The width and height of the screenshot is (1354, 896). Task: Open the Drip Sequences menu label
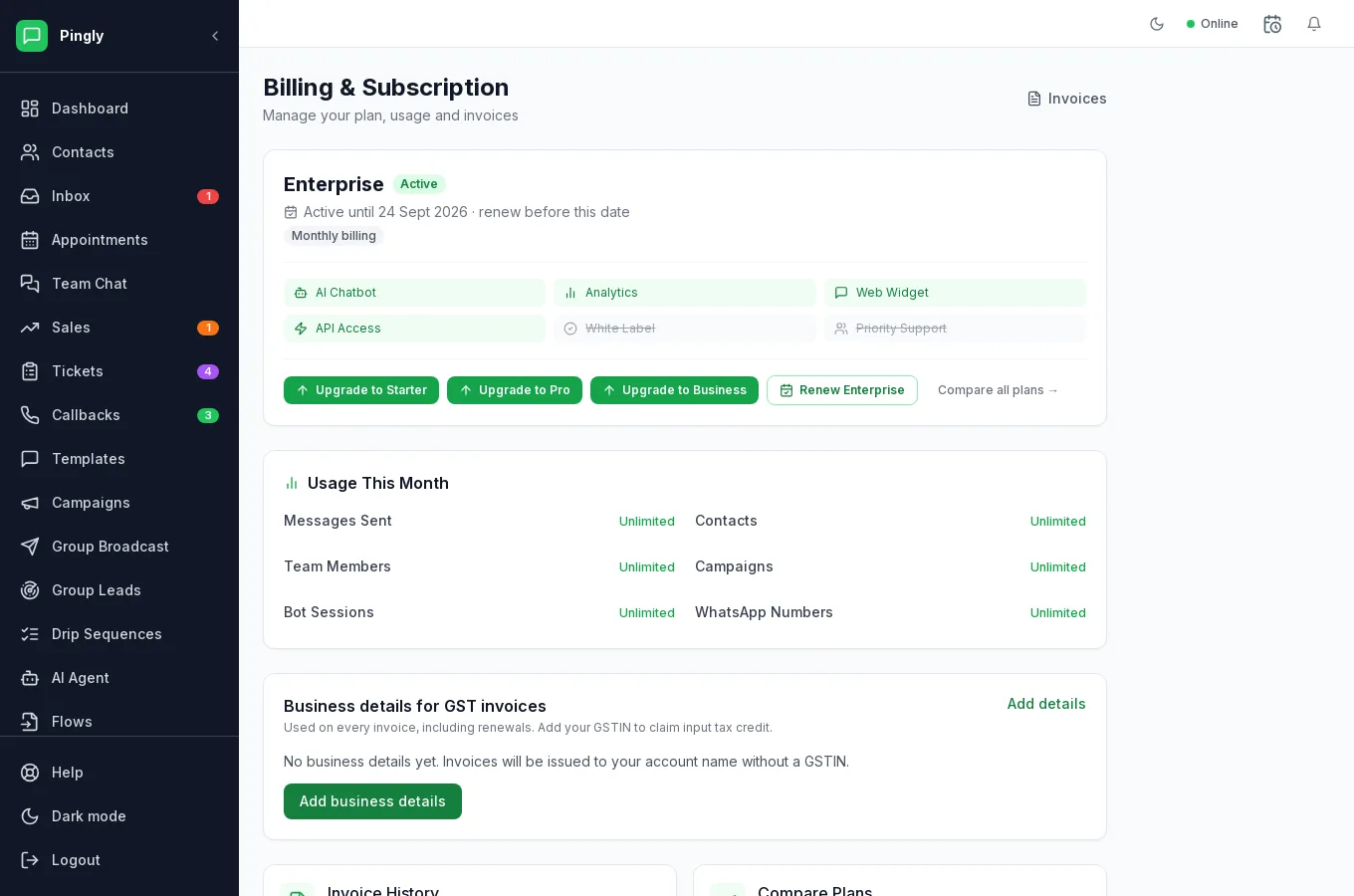point(107,634)
